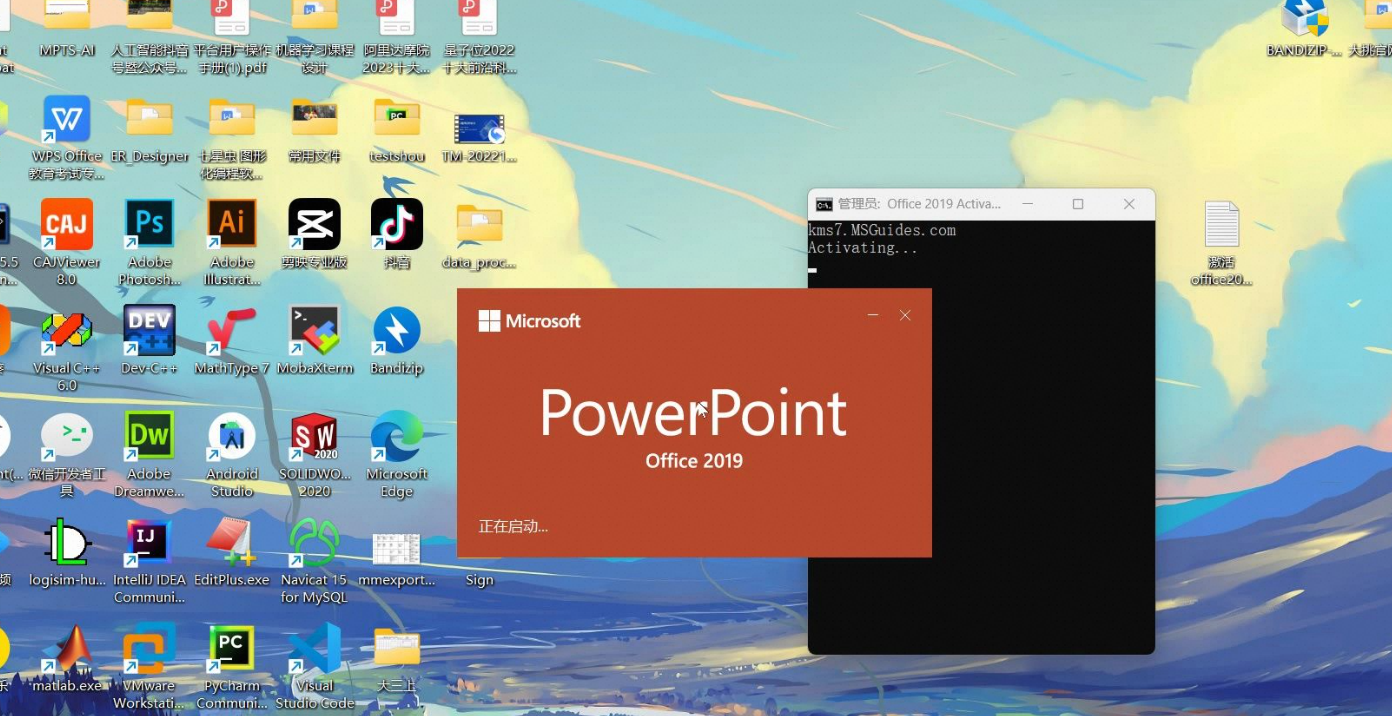Click the command prompt title bar icon

pos(824,204)
